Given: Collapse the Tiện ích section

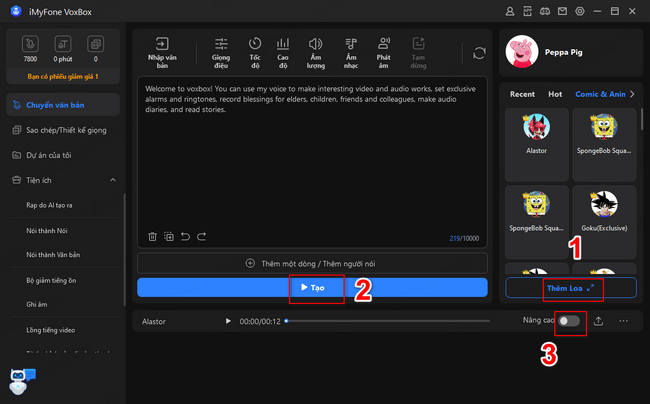Looking at the screenshot, I should click(113, 180).
